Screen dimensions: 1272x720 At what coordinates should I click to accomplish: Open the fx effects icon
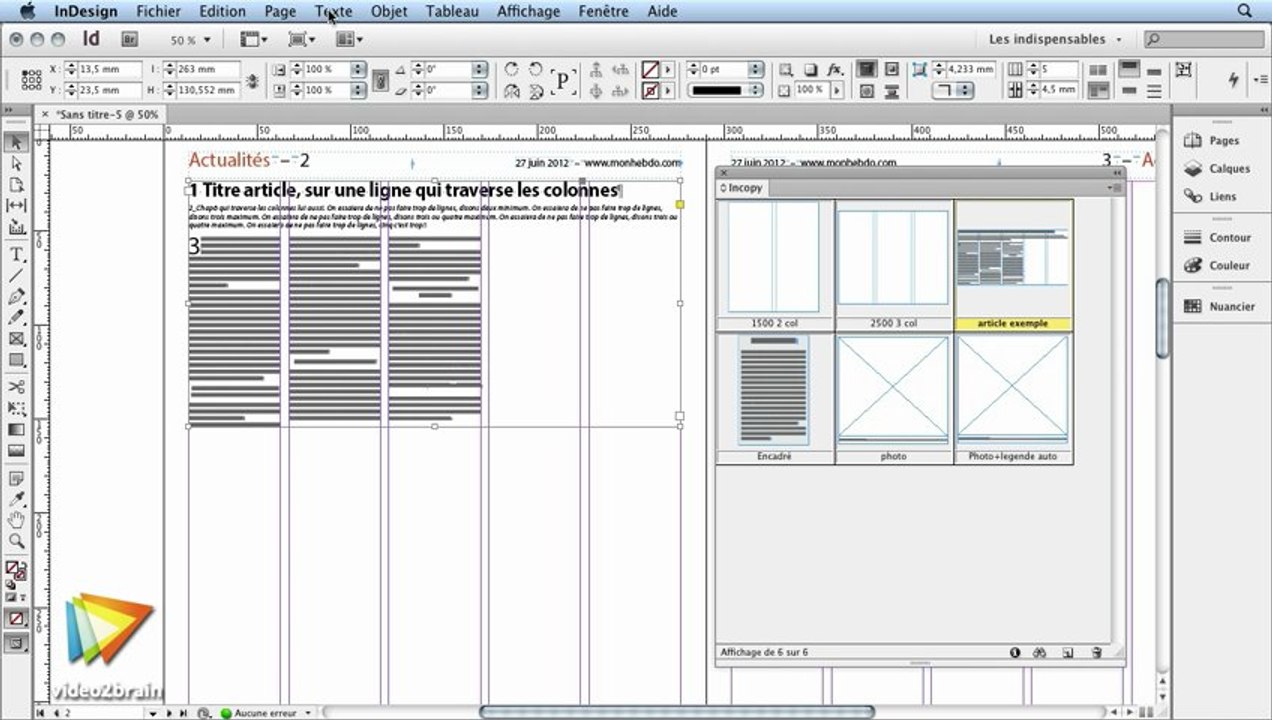(x=834, y=69)
